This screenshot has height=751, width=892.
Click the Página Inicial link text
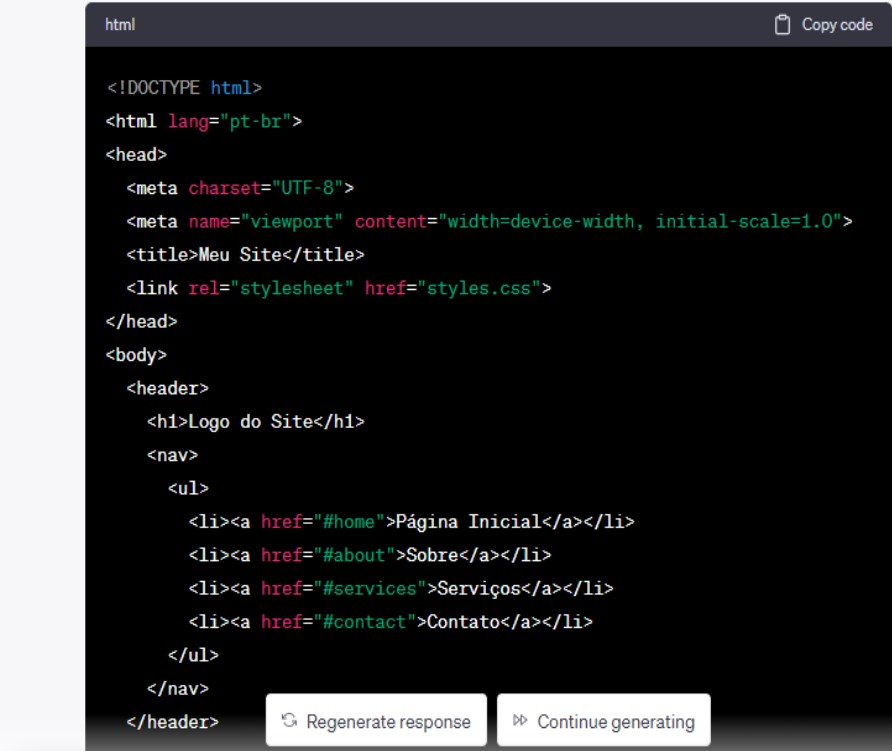point(468,521)
